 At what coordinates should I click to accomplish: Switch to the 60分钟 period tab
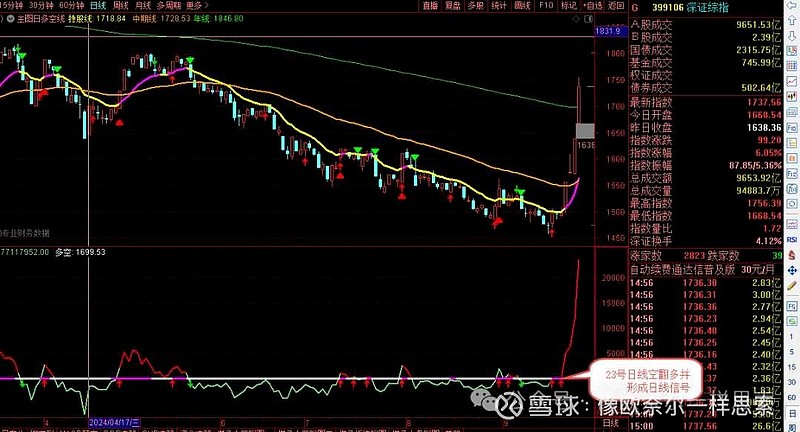click(71, 6)
